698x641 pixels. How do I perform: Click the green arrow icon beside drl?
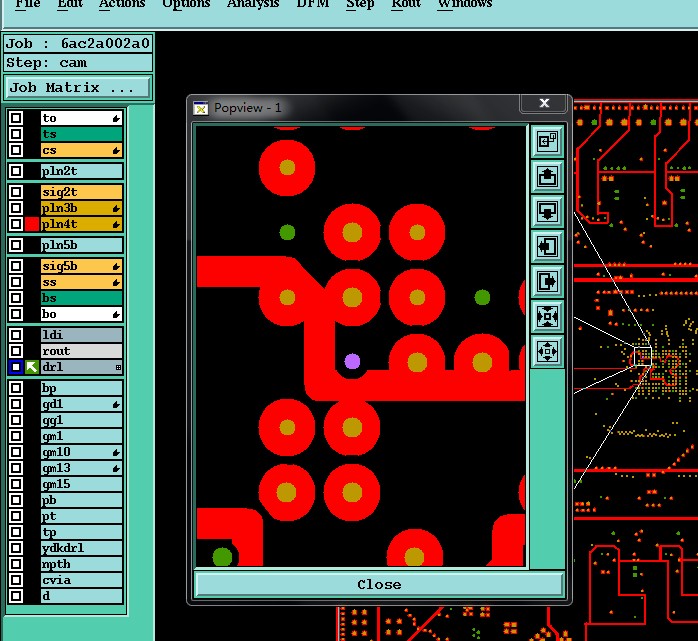pyautogui.click(x=32, y=367)
